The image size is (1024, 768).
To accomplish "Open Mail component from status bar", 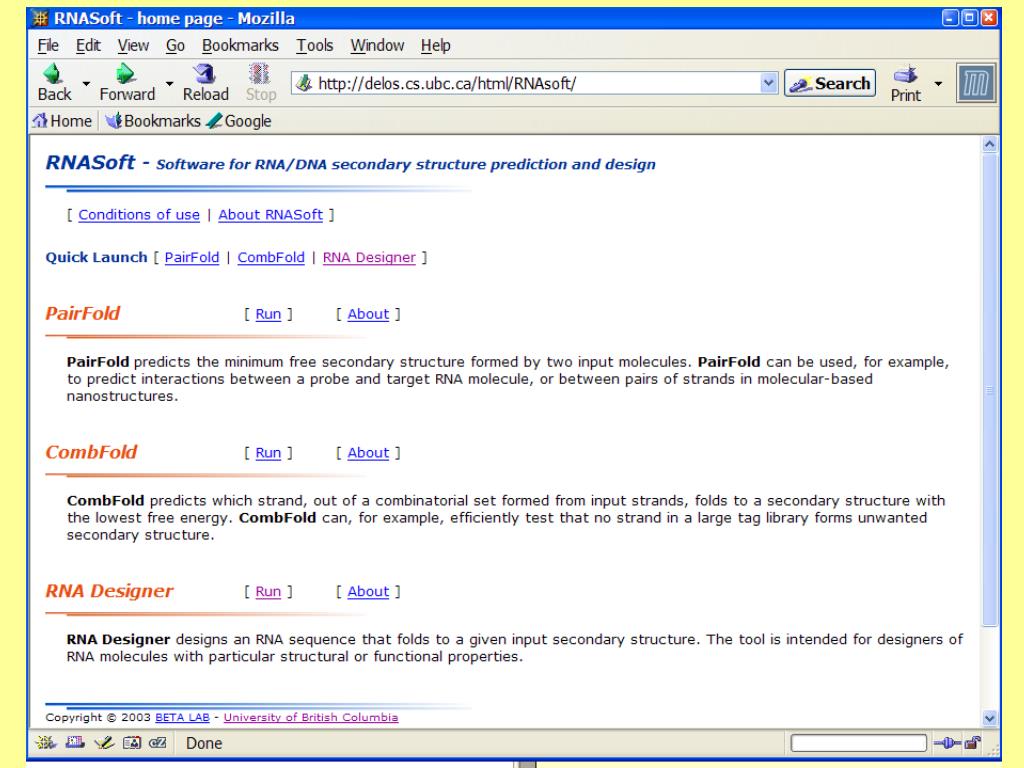I will [74, 743].
